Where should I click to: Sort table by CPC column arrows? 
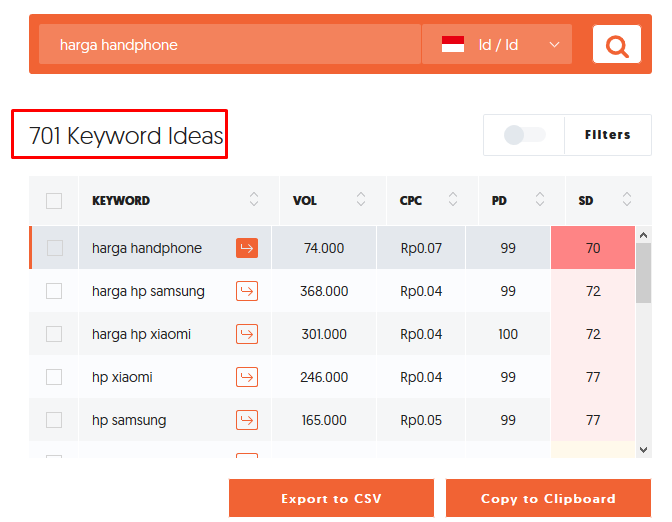(x=453, y=199)
